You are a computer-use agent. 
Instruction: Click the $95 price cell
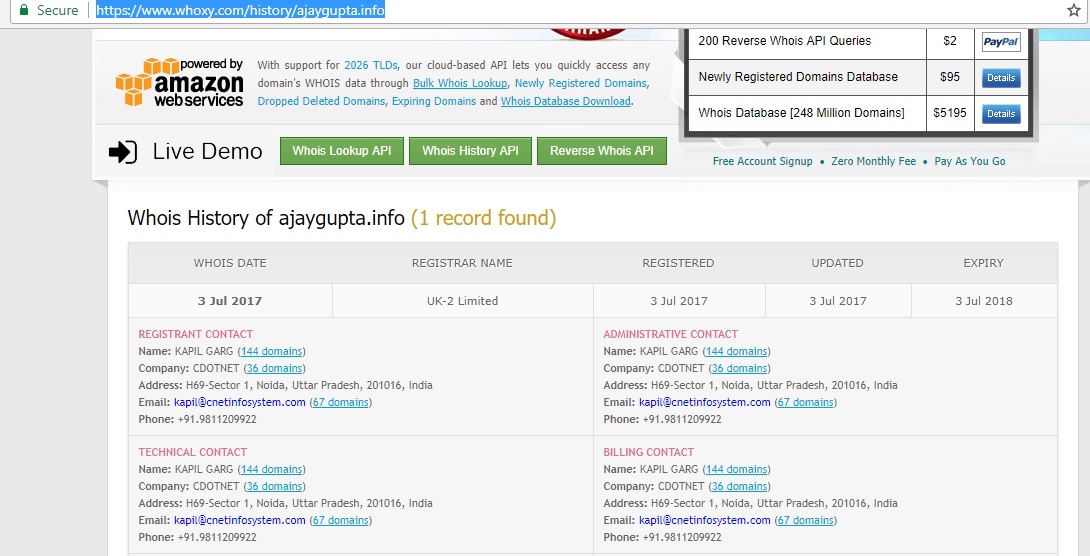[x=950, y=77]
